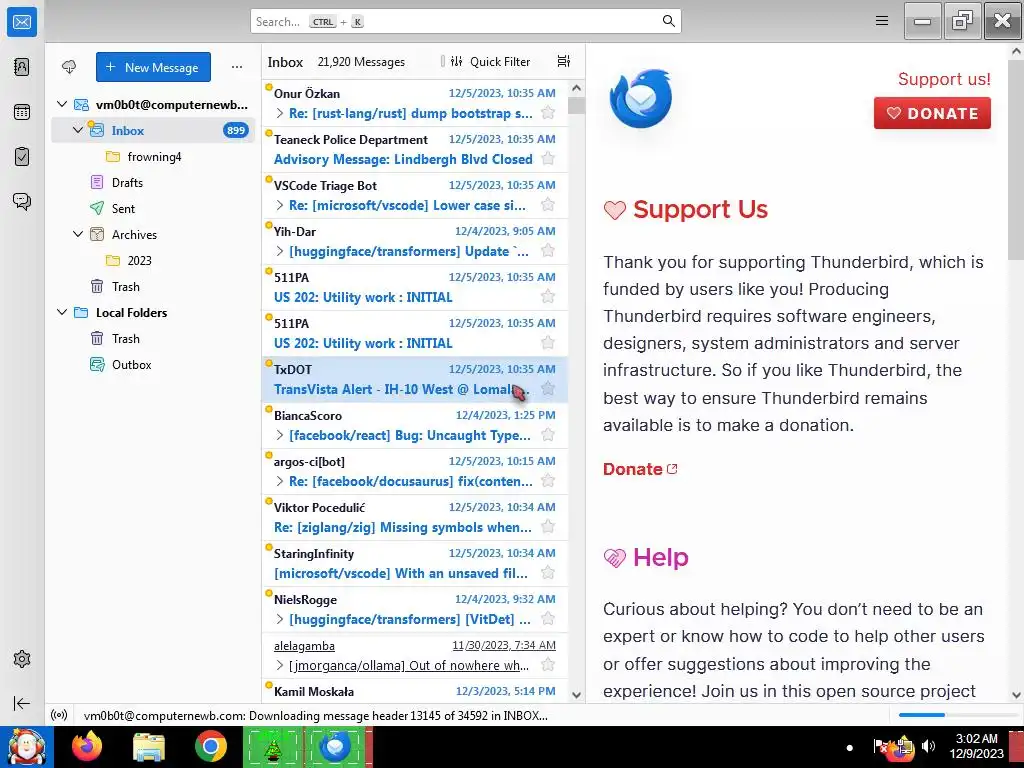Open File Explorer from the taskbar
Viewport: 1024px width, 768px height.
click(149, 747)
